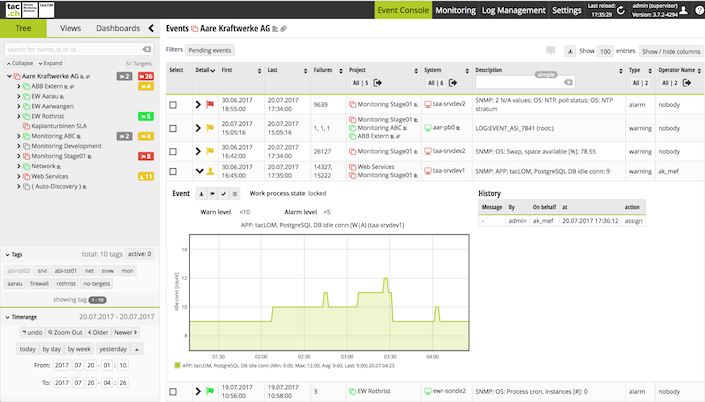
Task: Select checkbox of tacLOM PostgreSQL event
Action: [x=173, y=171]
